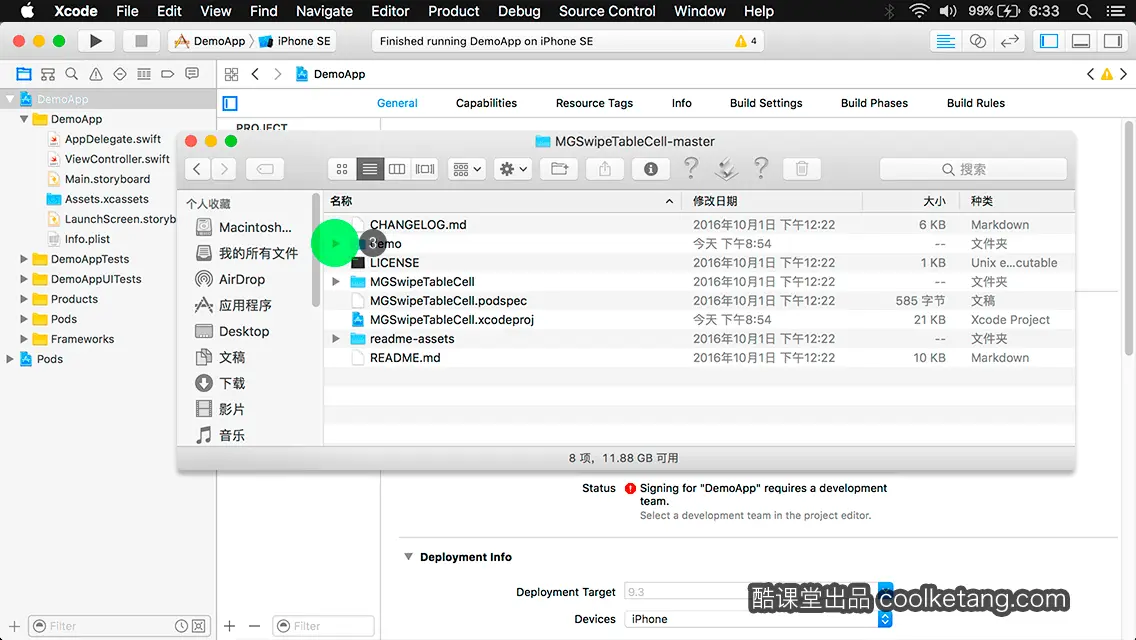The height and width of the screenshot is (640, 1136).
Task: Switch Finder to list view
Action: [x=369, y=169]
